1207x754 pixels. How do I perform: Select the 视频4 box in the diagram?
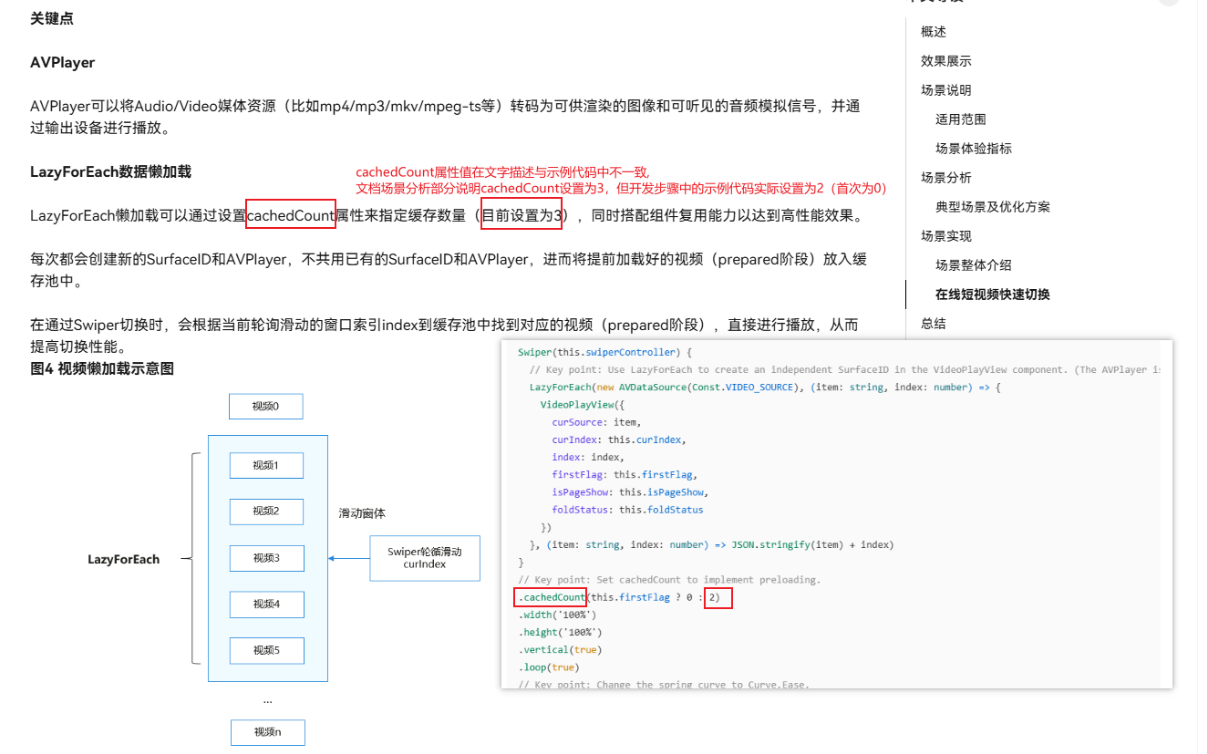point(267,604)
